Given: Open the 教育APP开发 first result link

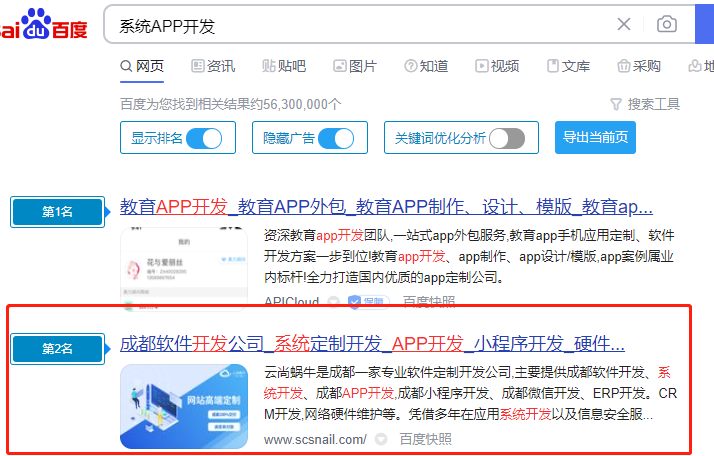Looking at the screenshot, I should [x=386, y=207].
